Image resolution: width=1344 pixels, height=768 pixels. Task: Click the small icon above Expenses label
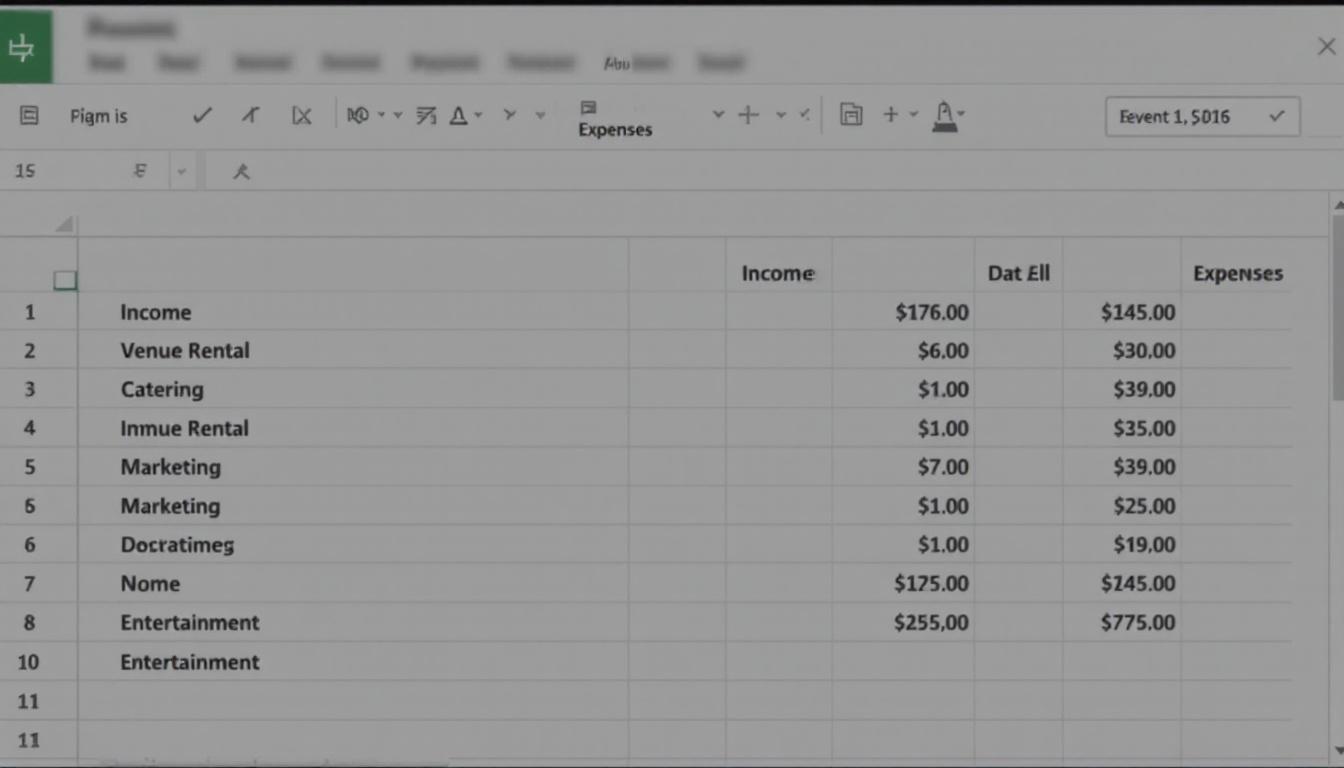(x=588, y=107)
